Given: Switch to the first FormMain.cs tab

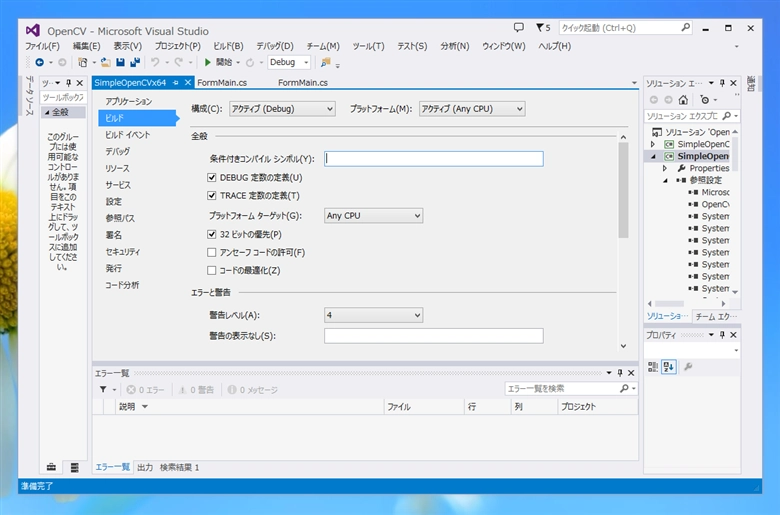Looking at the screenshot, I should [x=222, y=83].
